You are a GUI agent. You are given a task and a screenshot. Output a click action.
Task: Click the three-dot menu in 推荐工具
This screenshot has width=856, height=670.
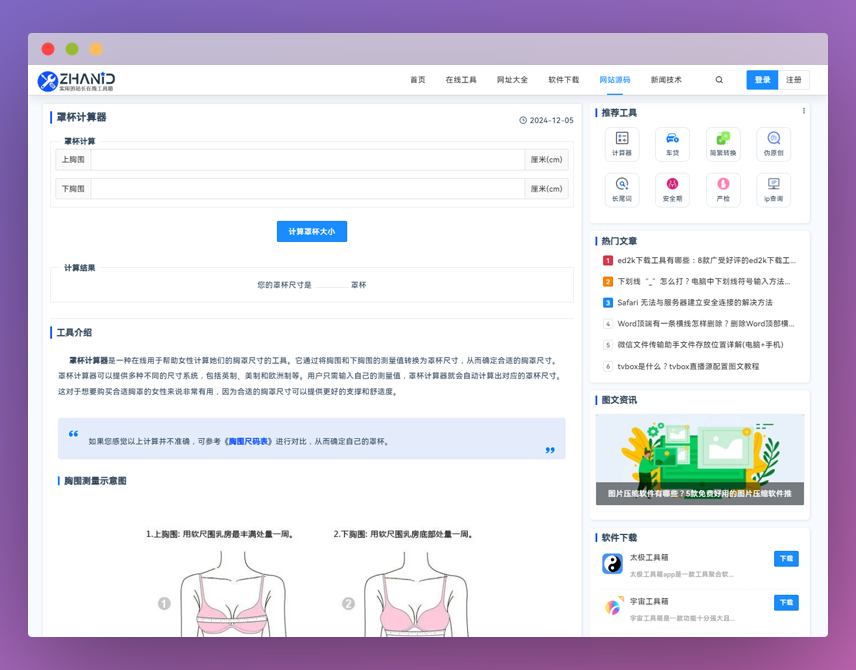804,111
